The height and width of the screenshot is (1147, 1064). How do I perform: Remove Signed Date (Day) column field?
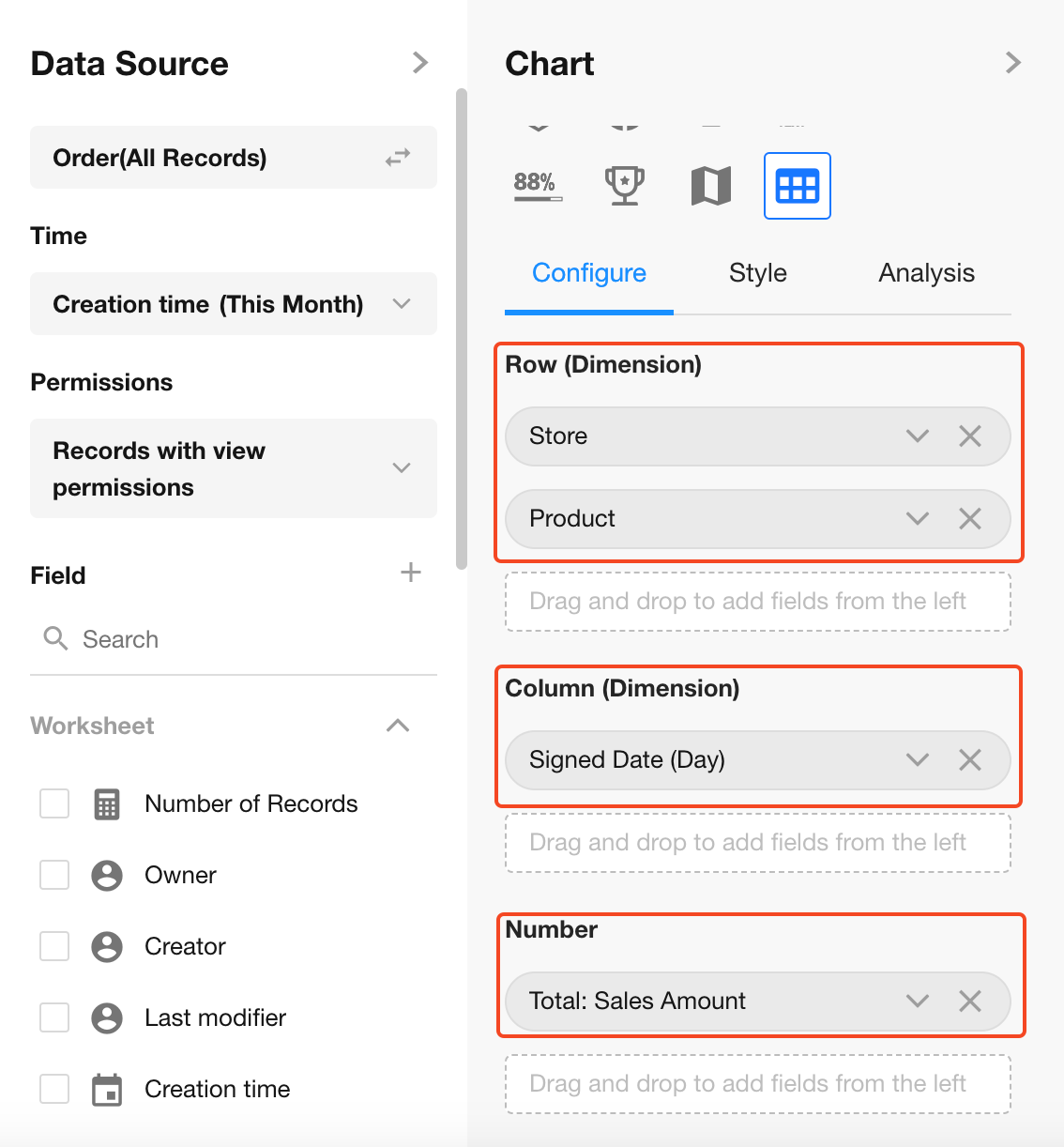(x=970, y=759)
